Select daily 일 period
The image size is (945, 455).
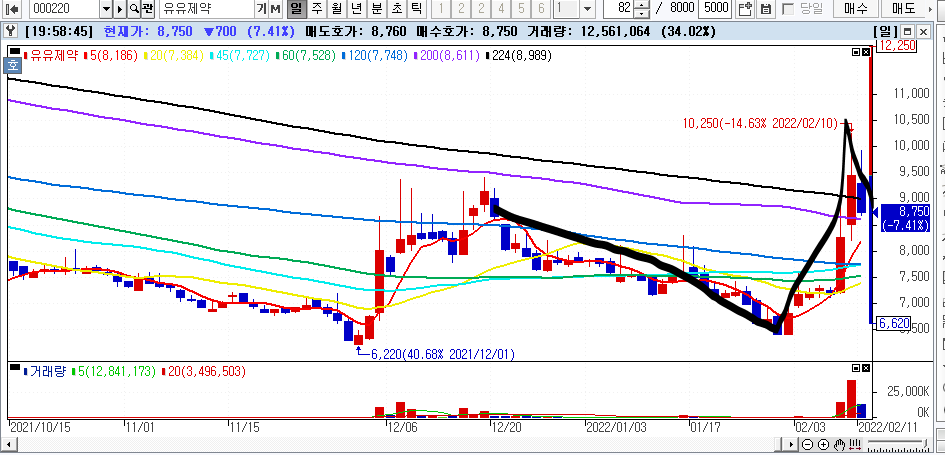pos(295,8)
